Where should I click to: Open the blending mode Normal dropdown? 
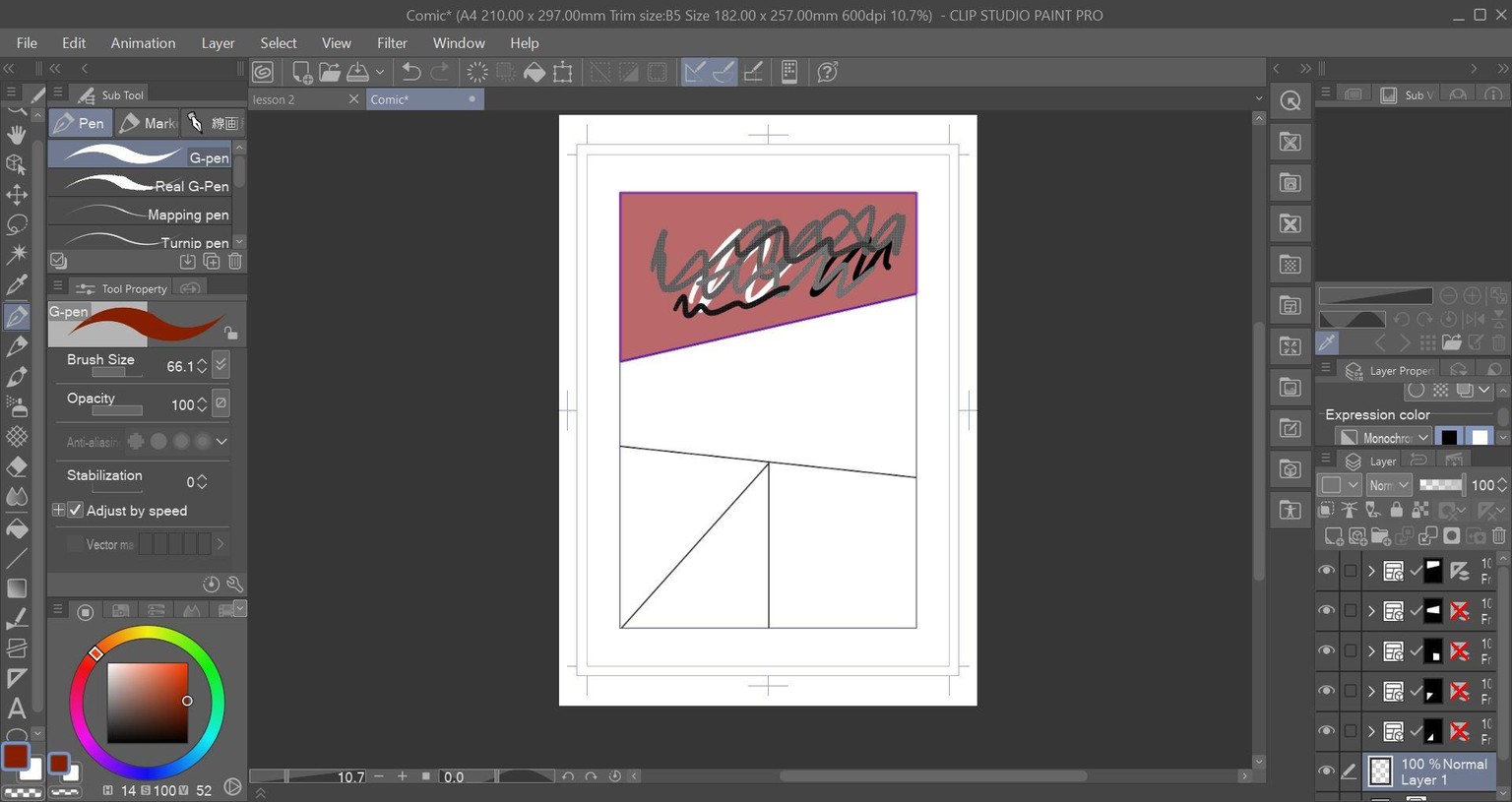tap(1390, 485)
